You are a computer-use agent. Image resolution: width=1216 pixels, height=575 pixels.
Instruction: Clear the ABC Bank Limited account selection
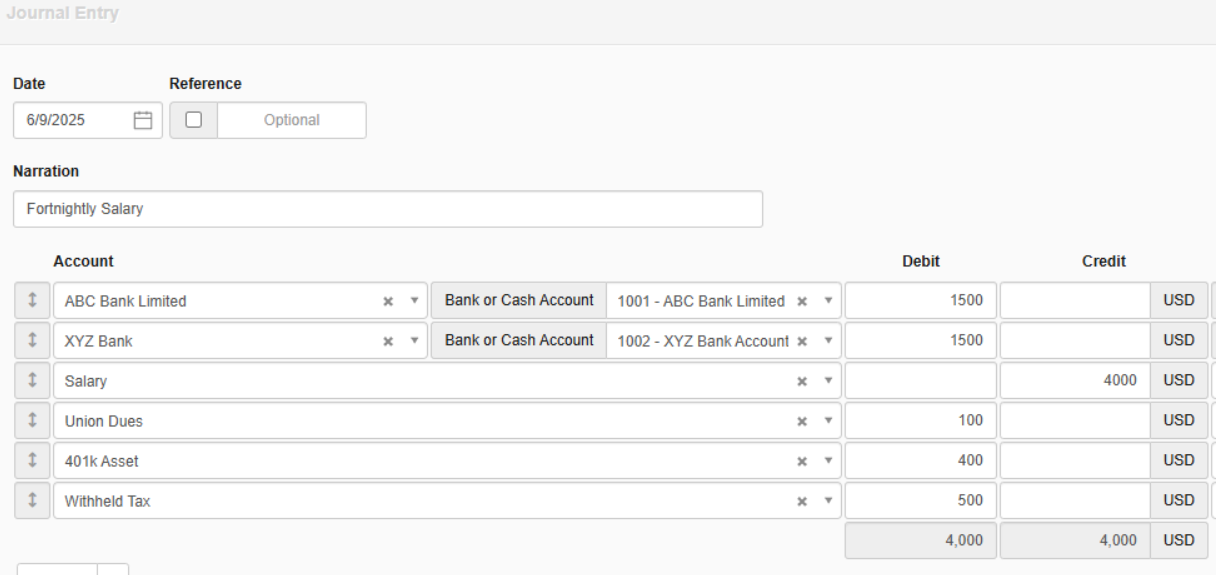pos(388,301)
